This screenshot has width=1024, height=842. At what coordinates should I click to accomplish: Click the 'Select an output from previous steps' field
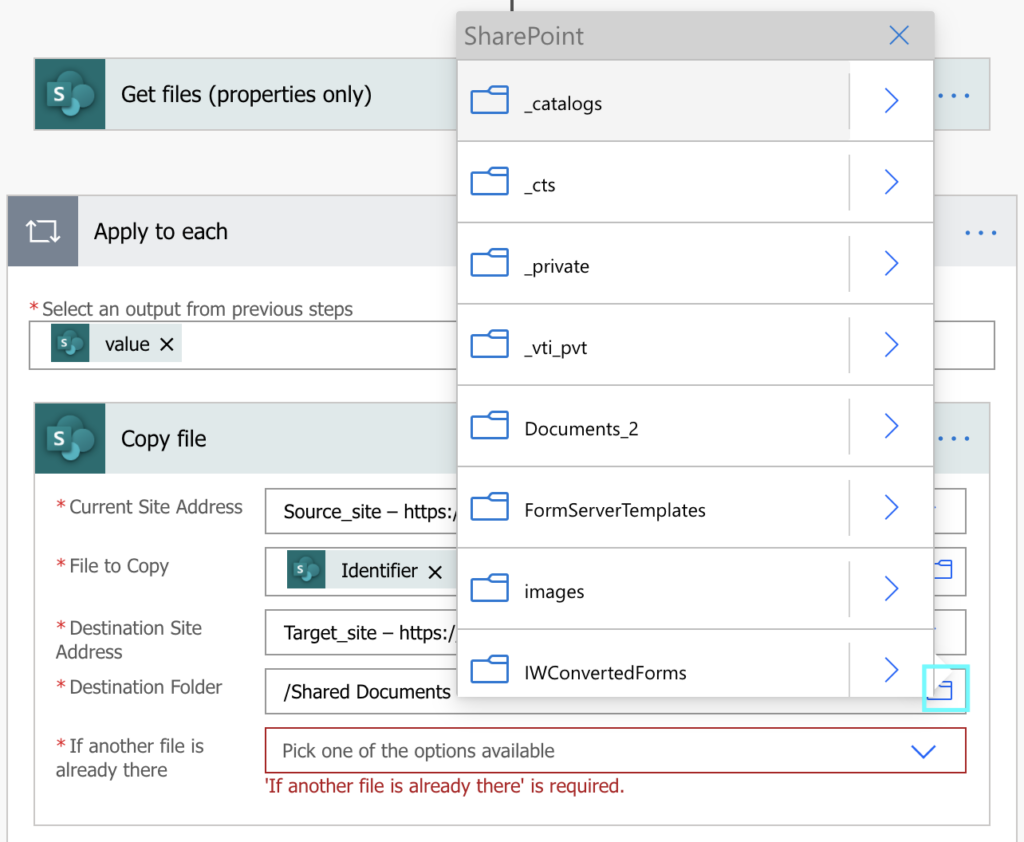pyautogui.click(x=511, y=345)
